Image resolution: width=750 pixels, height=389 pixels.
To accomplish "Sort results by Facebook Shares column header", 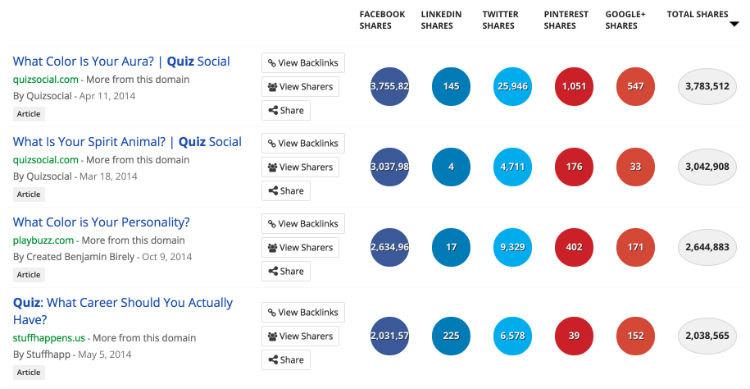I will tap(382, 20).
